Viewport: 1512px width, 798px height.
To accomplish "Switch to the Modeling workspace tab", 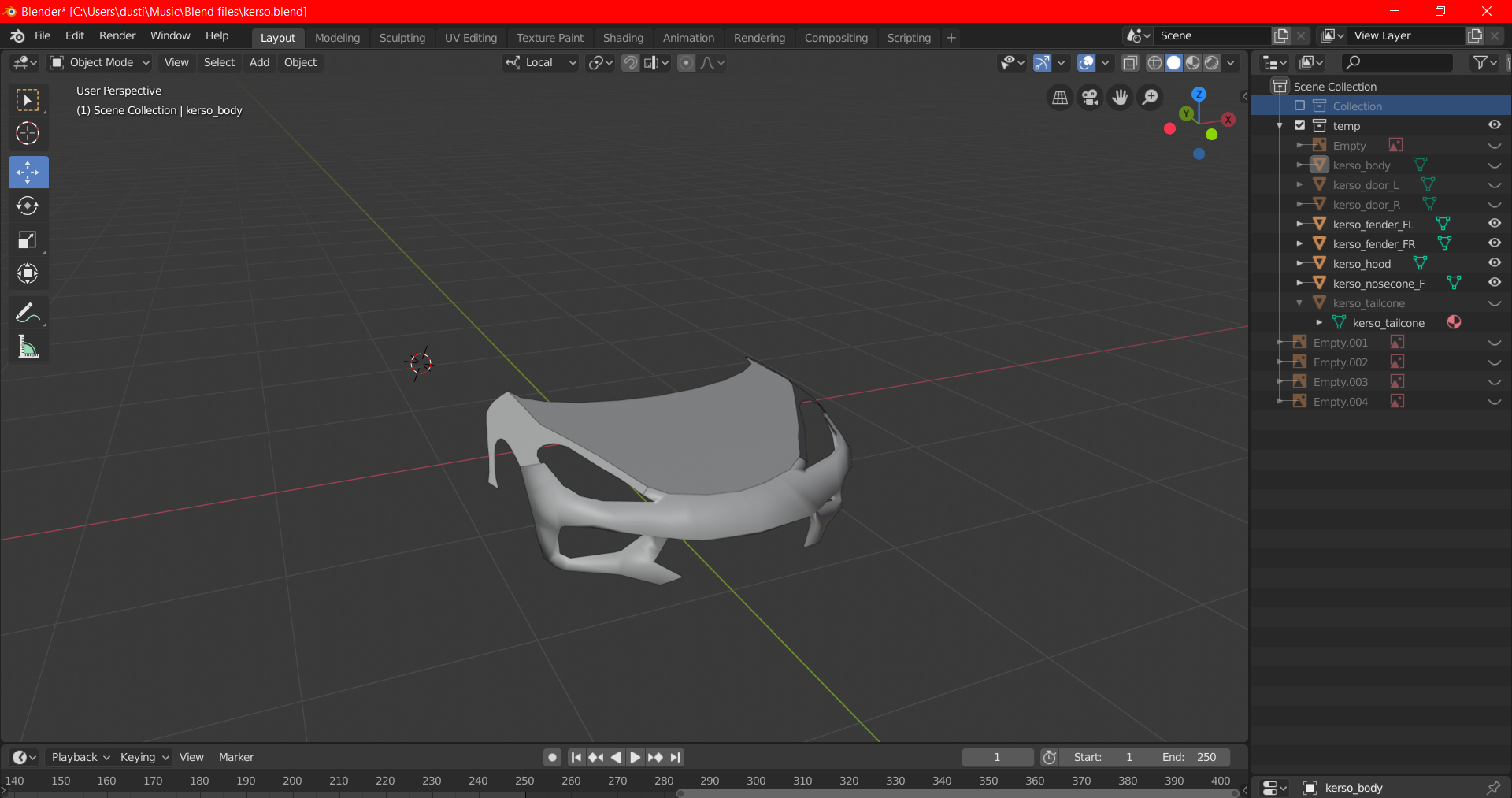I will (337, 38).
